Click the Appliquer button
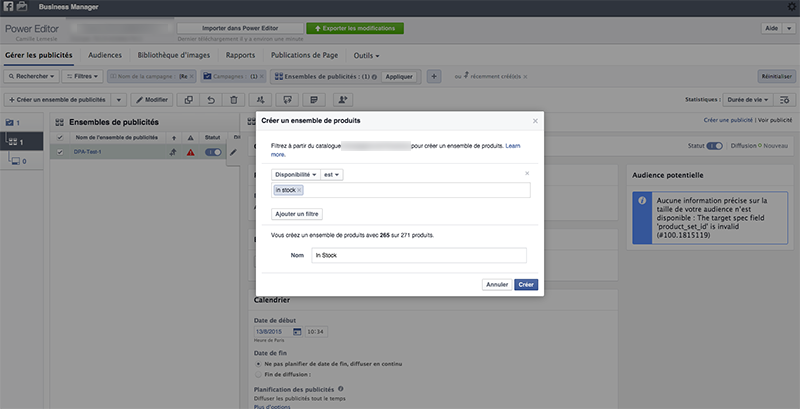The image size is (800, 409). click(x=399, y=76)
